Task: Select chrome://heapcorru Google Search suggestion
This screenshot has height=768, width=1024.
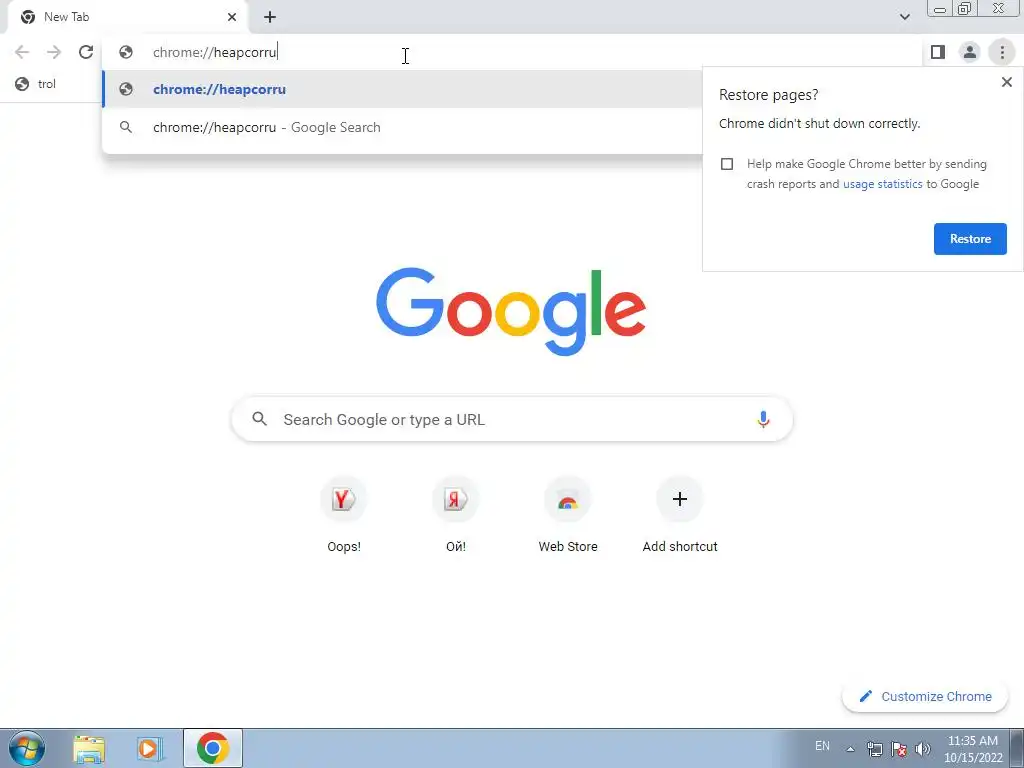Action: coord(402,127)
